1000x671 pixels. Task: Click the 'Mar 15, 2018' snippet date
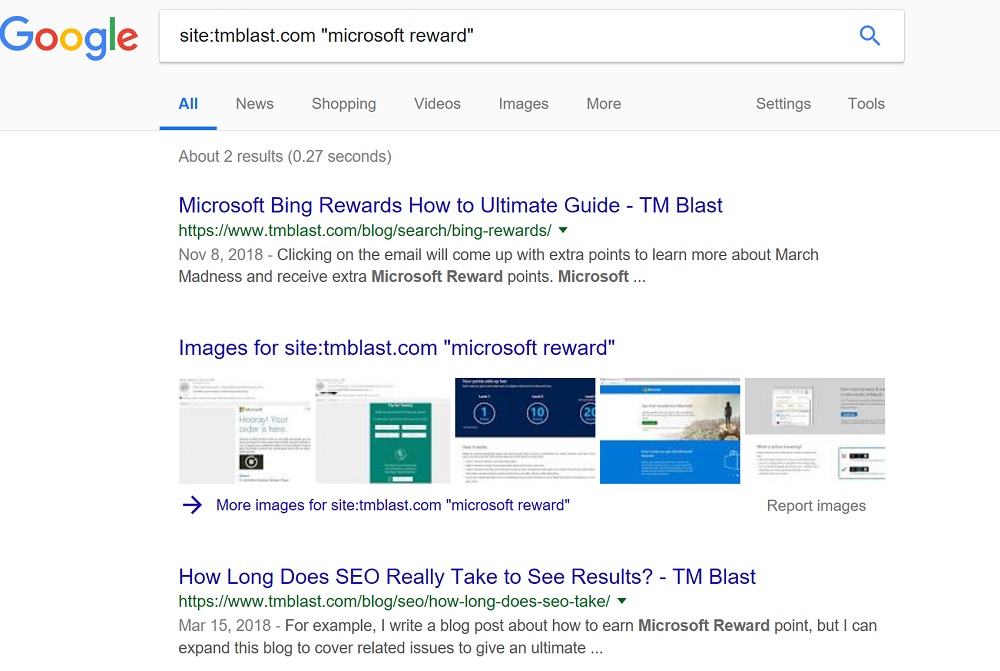(224, 626)
